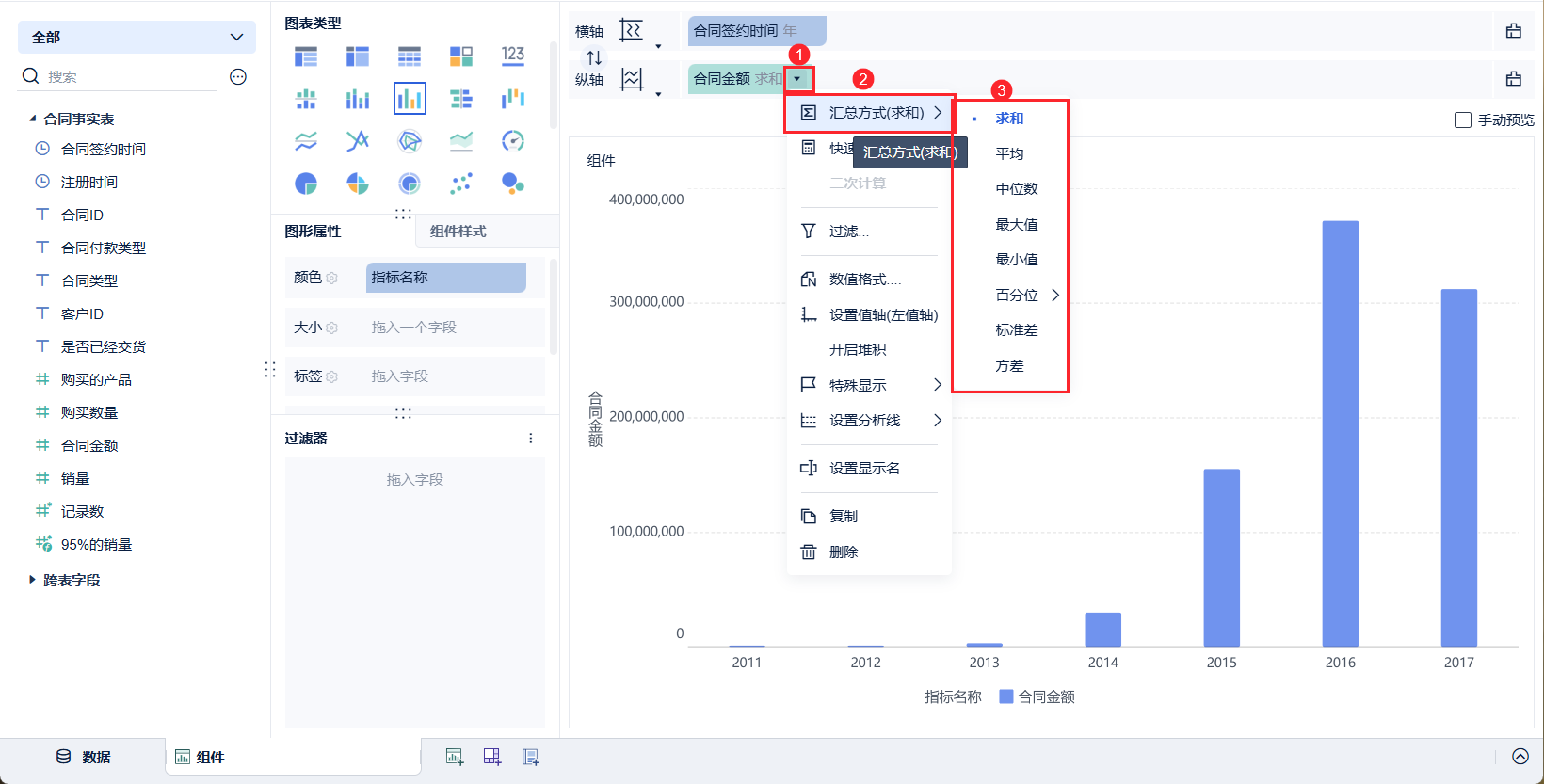Screen dimensions: 1544x784
Task: Open 纵轴 axis settings dropdown arrow
Action: (x=658, y=93)
